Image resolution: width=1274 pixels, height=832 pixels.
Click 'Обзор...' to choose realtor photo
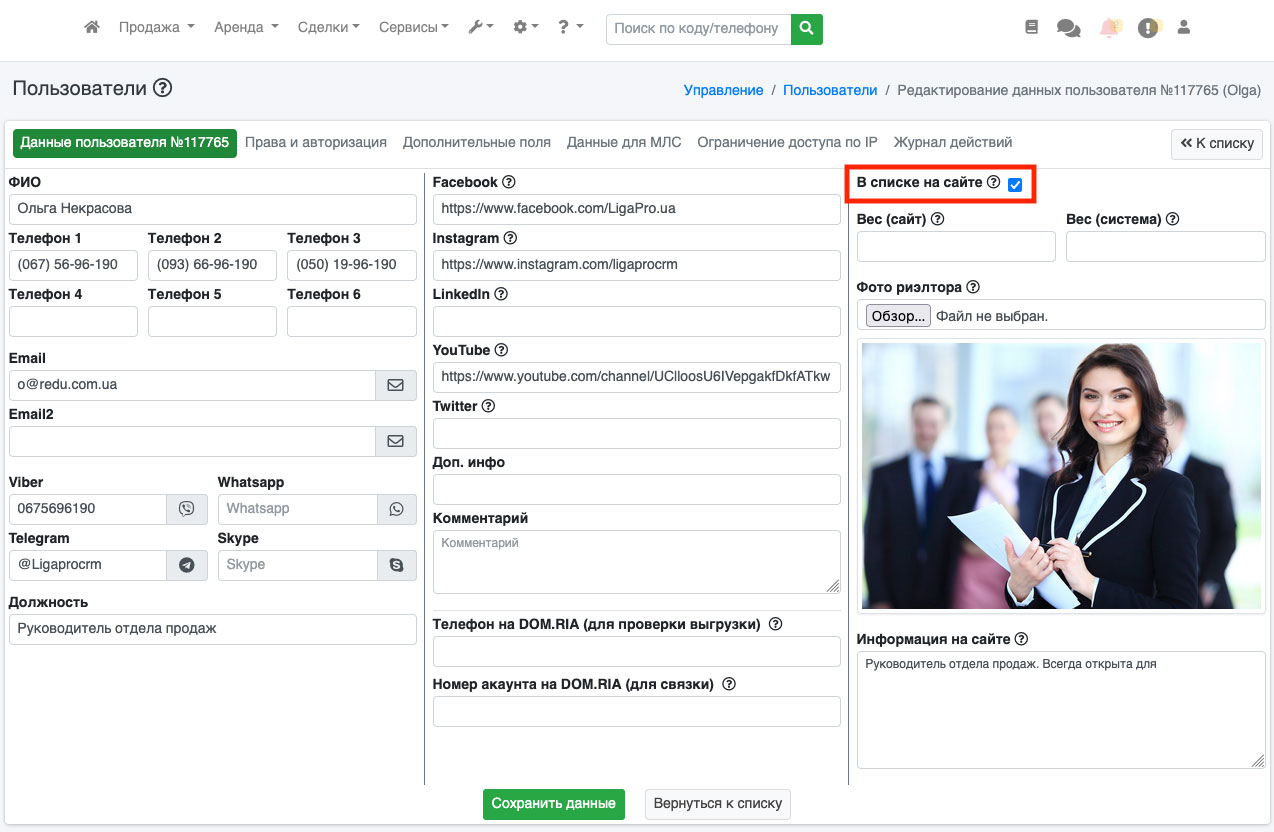click(x=898, y=316)
